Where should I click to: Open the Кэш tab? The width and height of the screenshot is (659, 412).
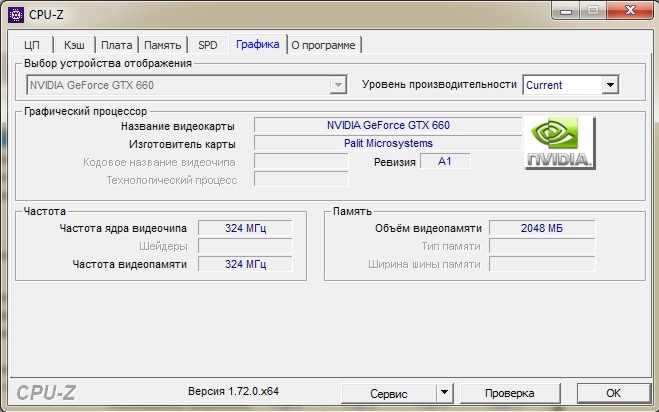point(74,45)
